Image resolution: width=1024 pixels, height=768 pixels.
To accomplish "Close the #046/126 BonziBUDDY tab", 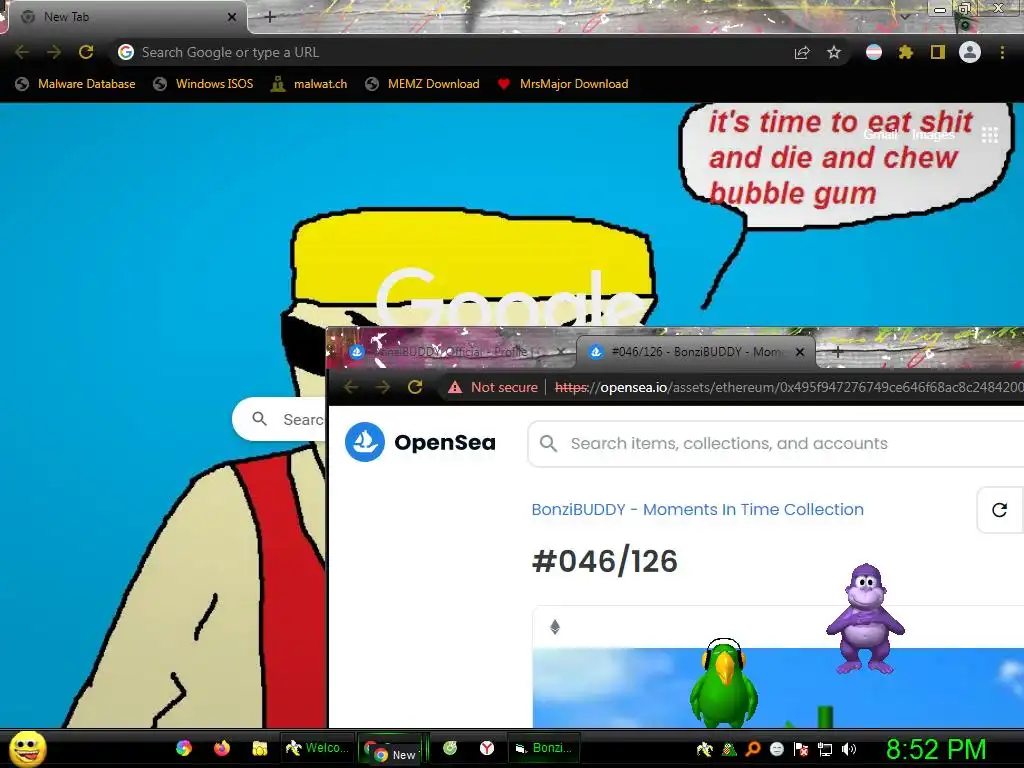I will point(800,352).
